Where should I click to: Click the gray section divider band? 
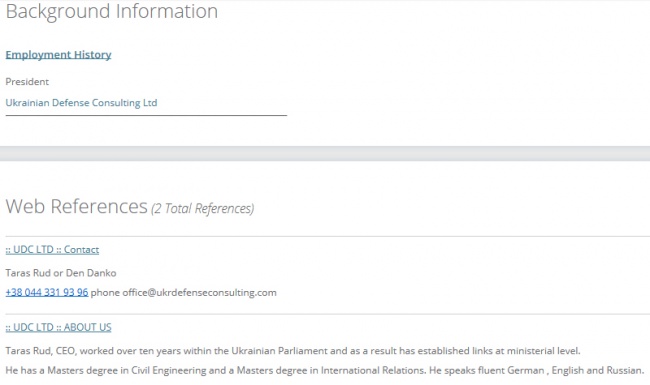tap(325, 153)
